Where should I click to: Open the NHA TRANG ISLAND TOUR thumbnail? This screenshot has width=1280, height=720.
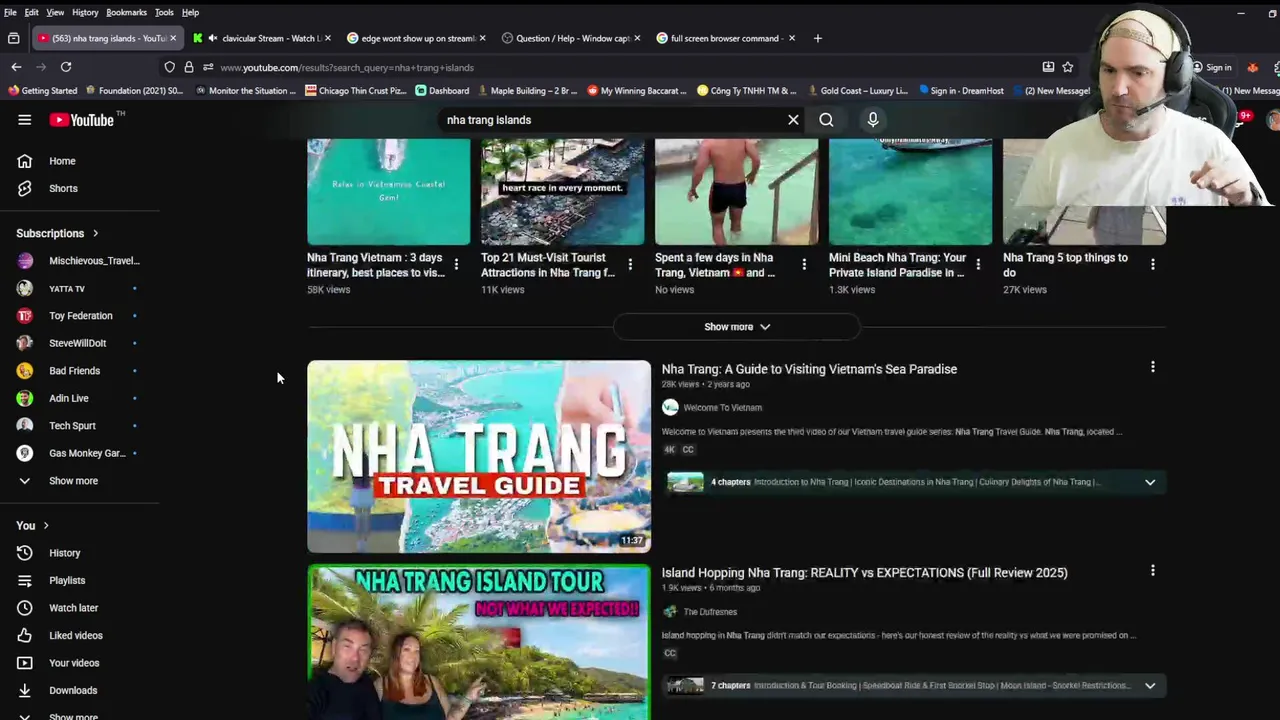pyautogui.click(x=479, y=642)
